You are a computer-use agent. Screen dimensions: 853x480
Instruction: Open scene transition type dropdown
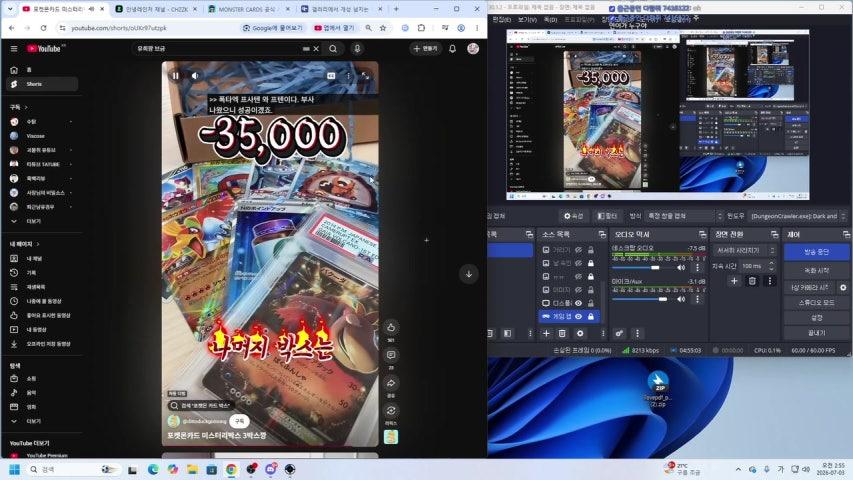pos(745,250)
